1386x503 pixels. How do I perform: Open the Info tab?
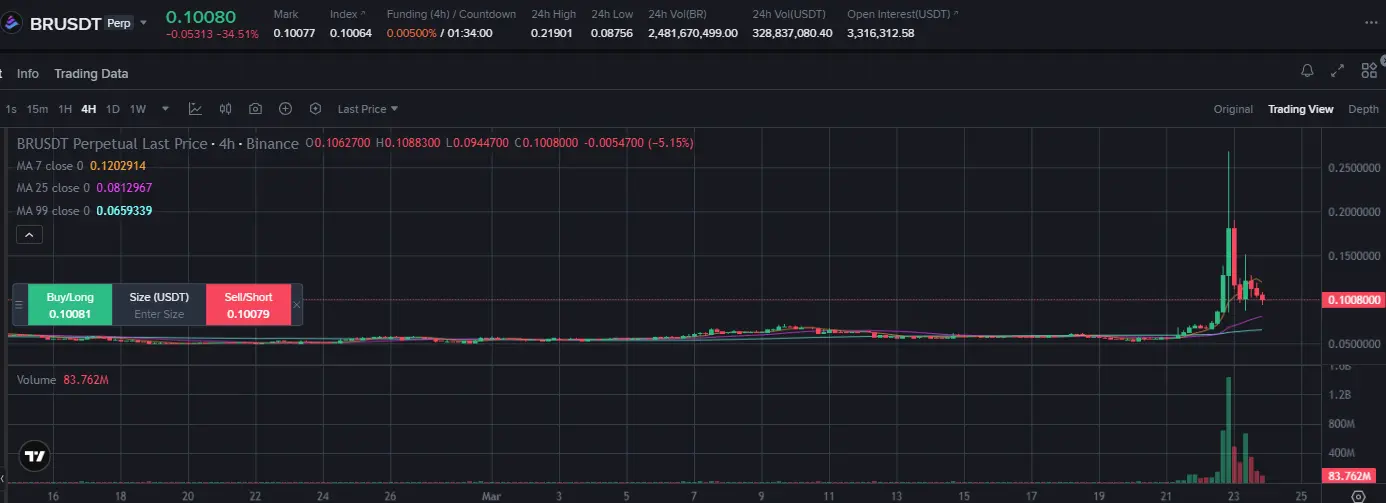tap(28, 74)
